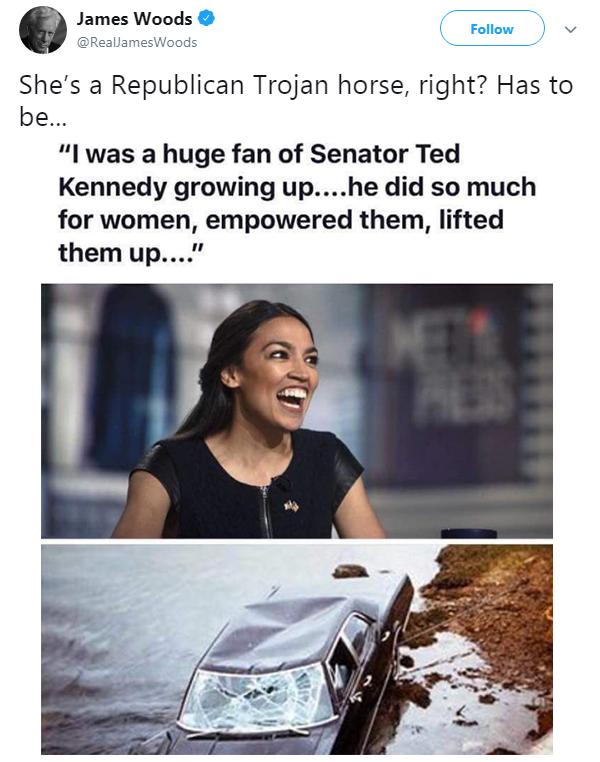Click the tweet text about Trojan horse

click(x=296, y=101)
